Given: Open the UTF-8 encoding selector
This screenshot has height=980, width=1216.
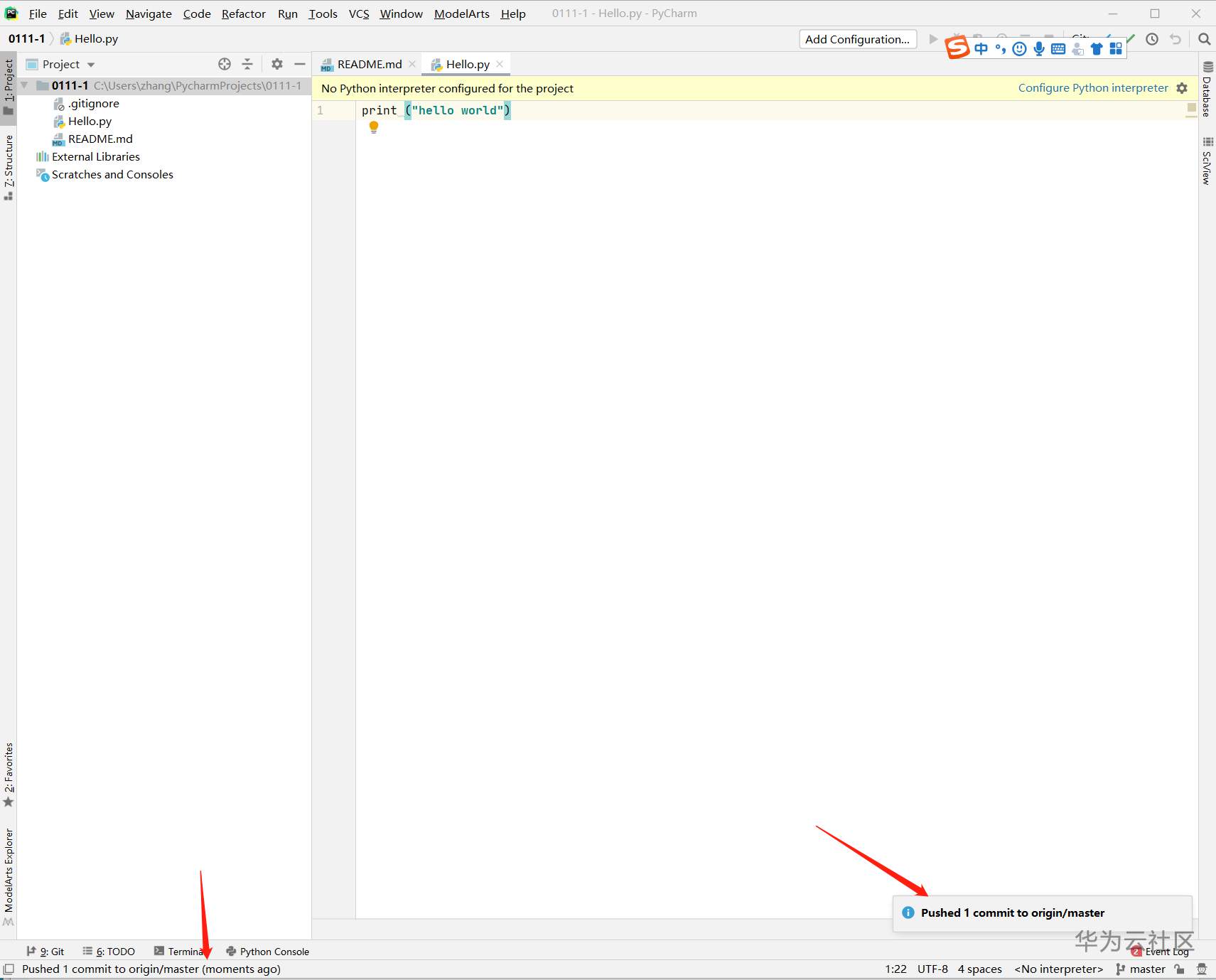Looking at the screenshot, I should pos(932,969).
